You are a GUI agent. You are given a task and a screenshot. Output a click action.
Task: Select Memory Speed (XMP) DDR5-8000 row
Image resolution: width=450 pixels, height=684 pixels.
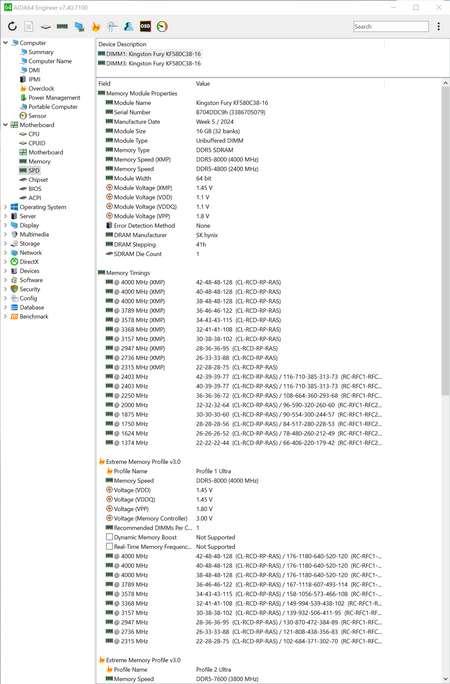pyautogui.click(x=240, y=160)
